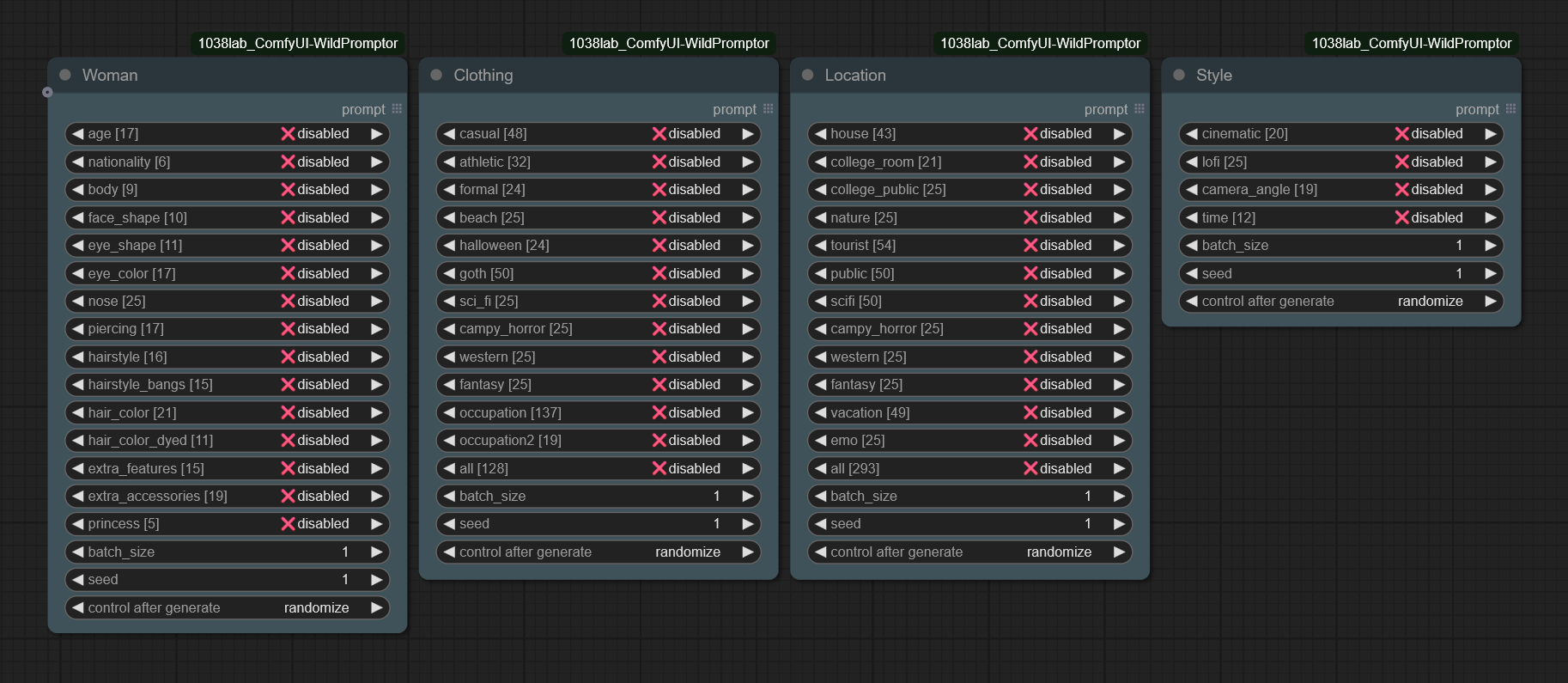This screenshot has width=1568, height=683.
Task: Click the Woman node prompt output grid icon
Action: 397,109
